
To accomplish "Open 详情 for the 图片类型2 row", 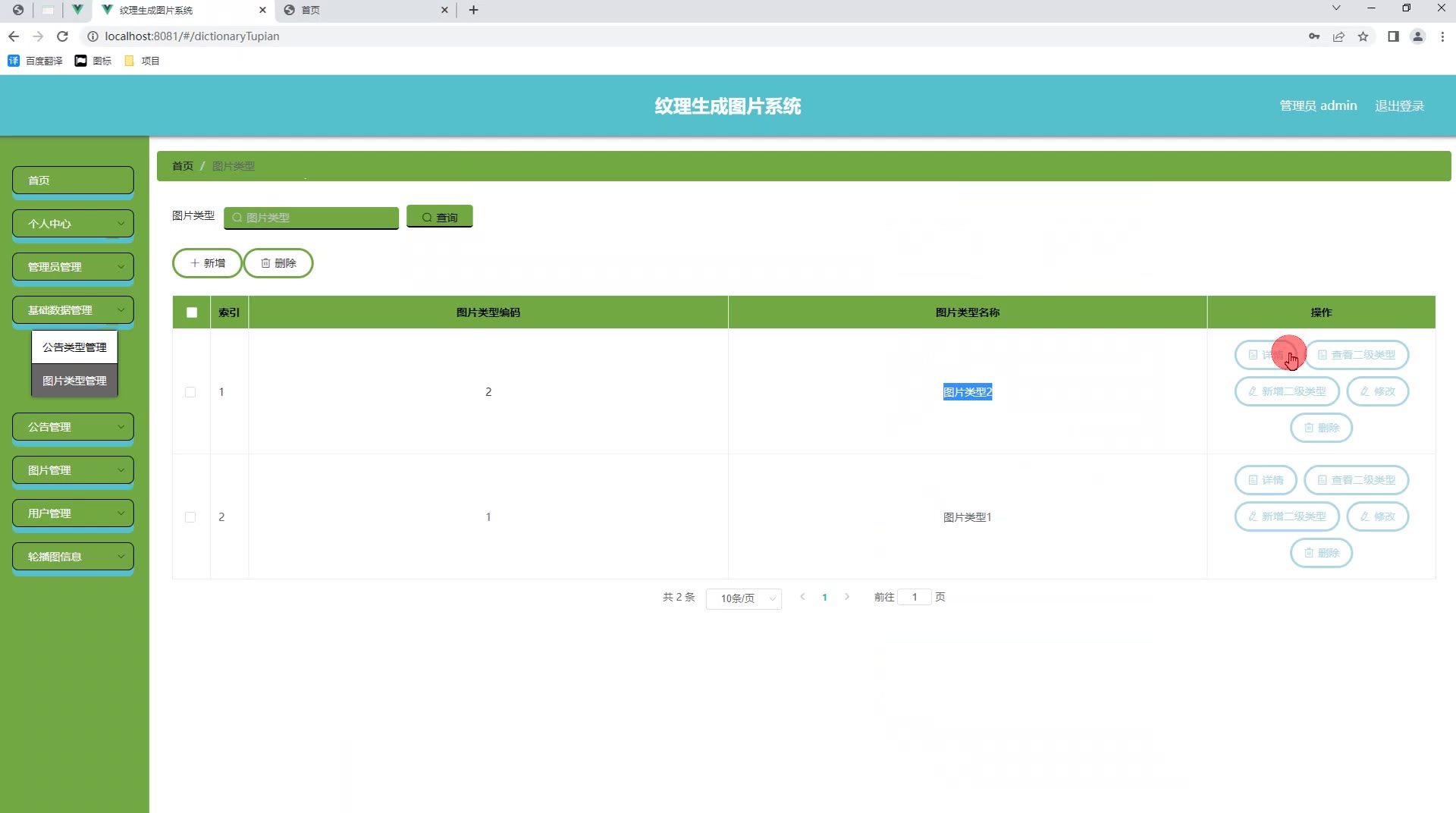I will (x=1266, y=355).
